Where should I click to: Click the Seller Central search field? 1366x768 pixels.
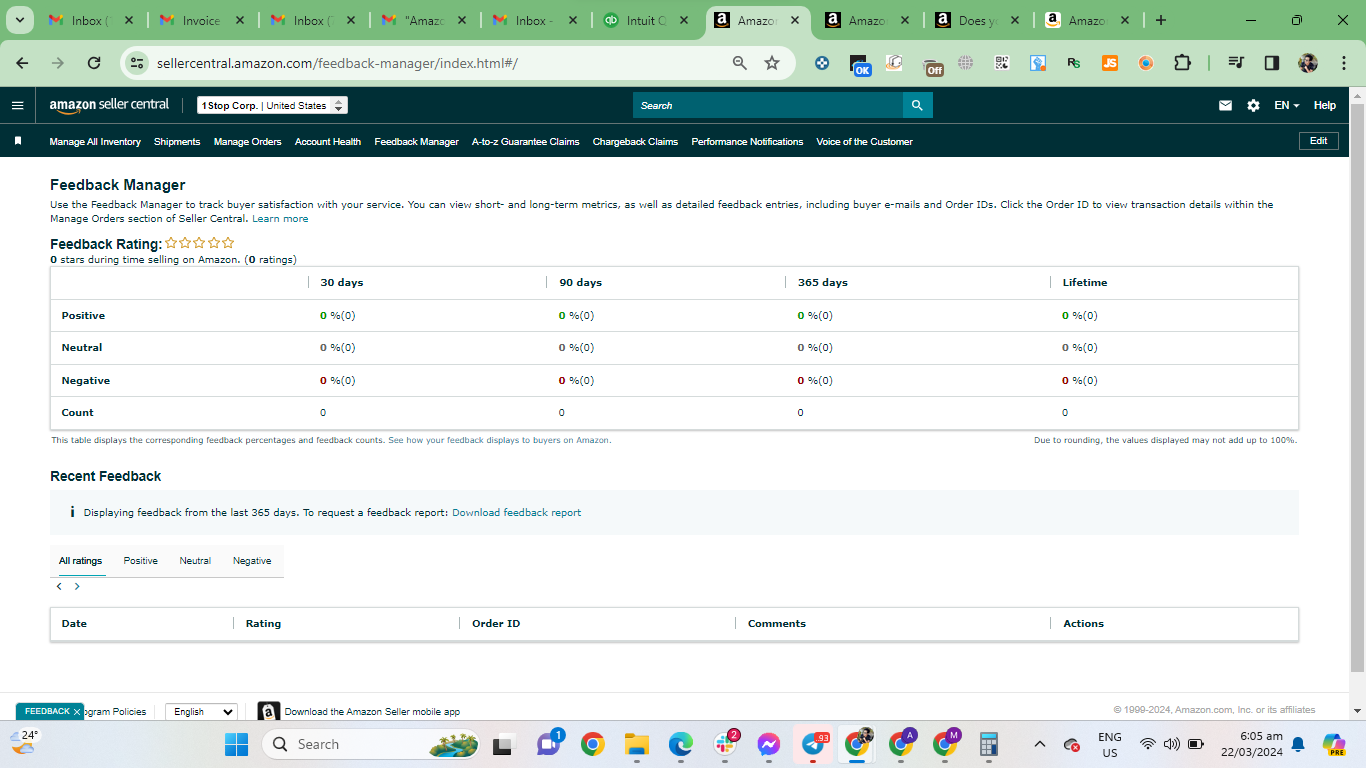768,105
